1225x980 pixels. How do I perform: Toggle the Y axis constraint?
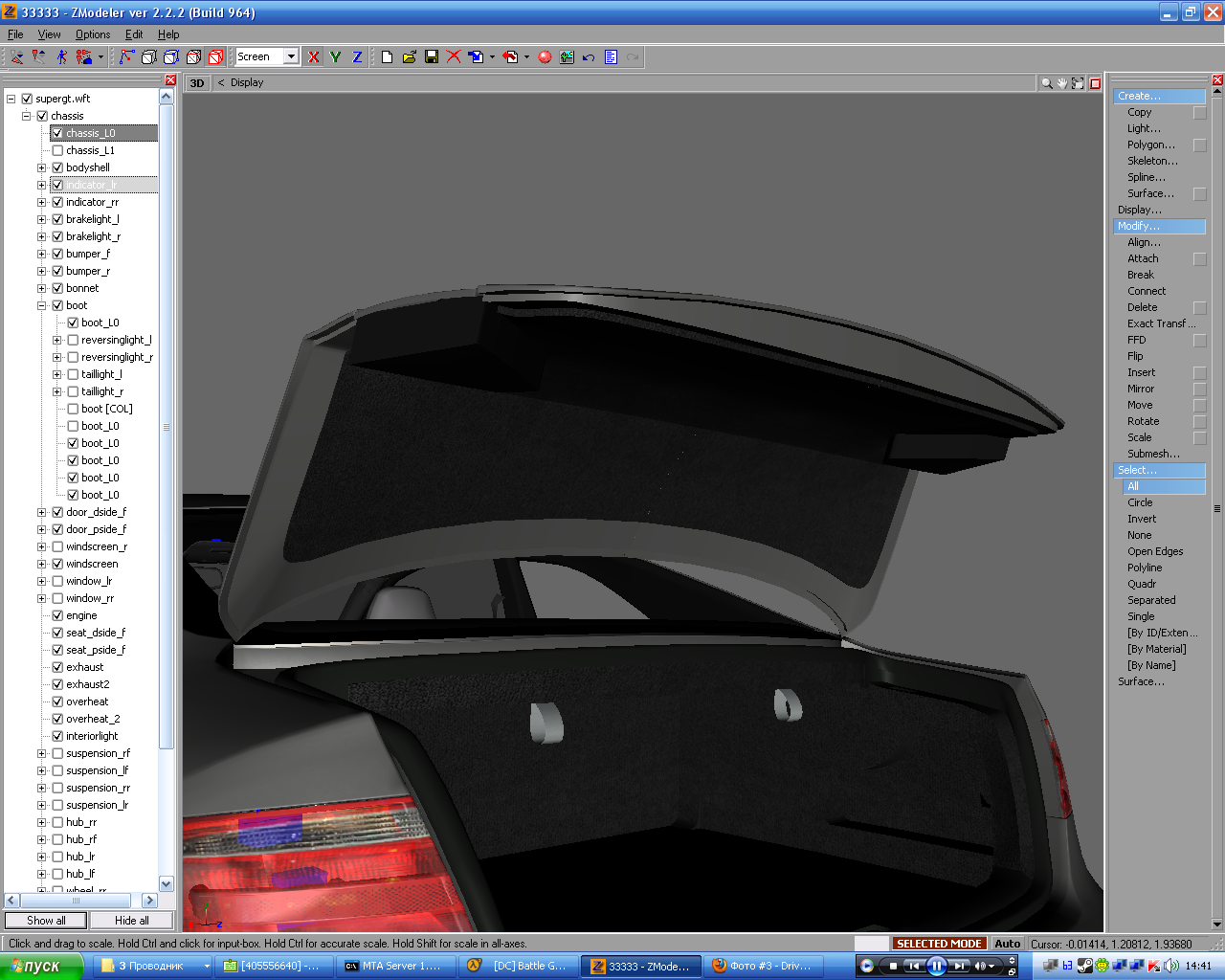(x=335, y=57)
